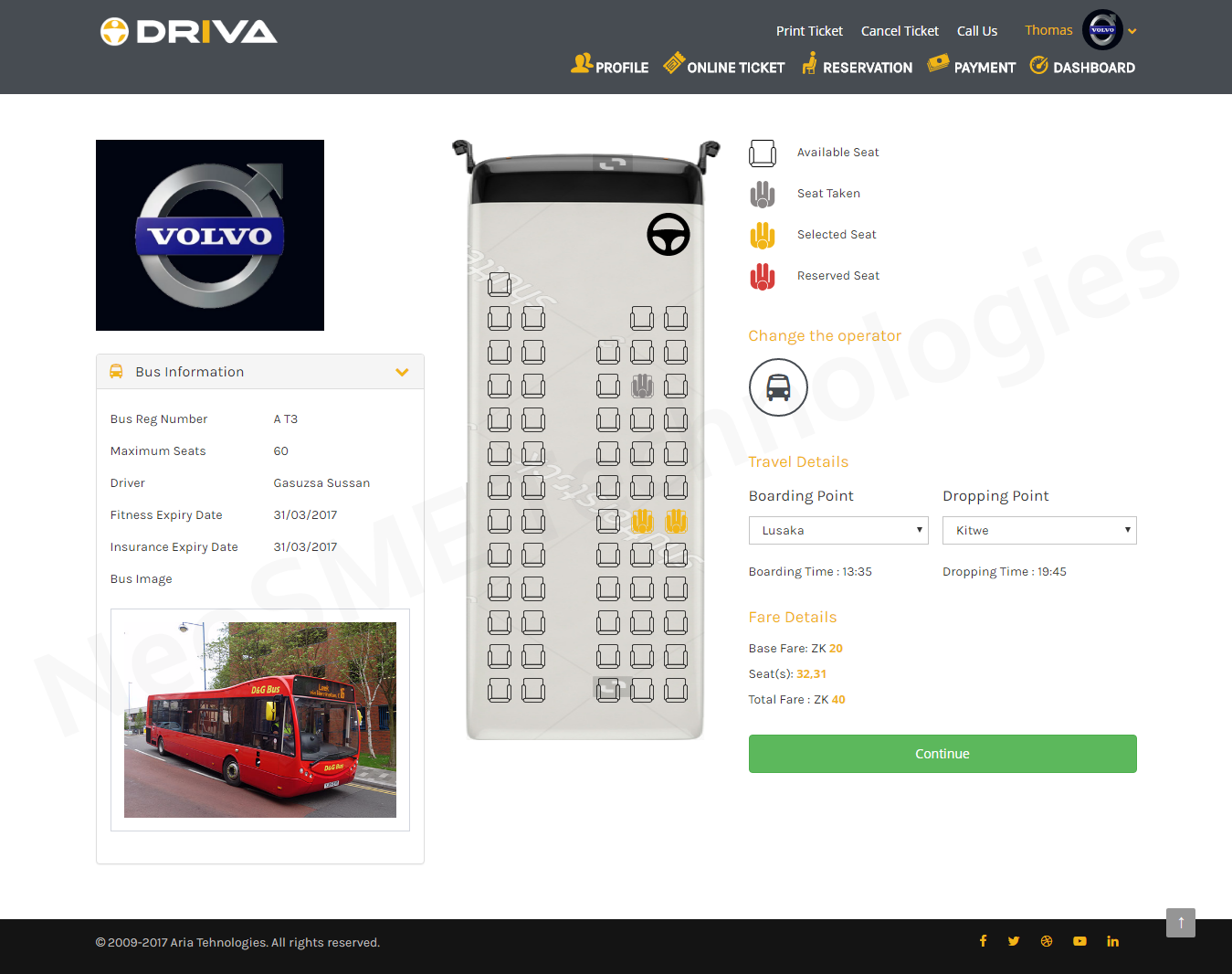1232x974 pixels.
Task: Click the gray taken seat on the seat map
Action: click(642, 386)
